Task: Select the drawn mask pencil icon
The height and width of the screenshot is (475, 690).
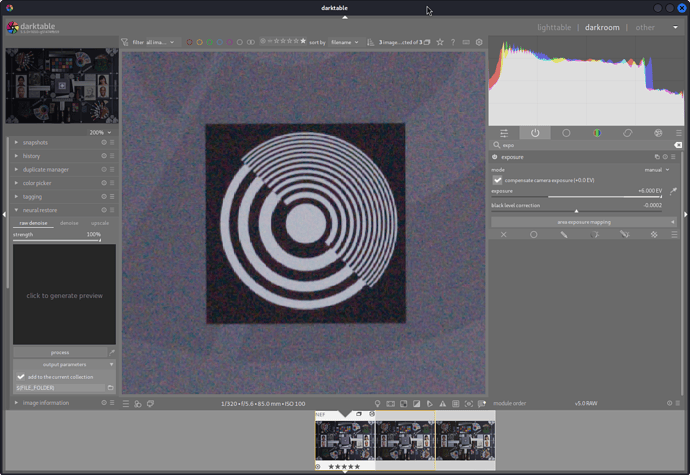Action: coord(564,235)
